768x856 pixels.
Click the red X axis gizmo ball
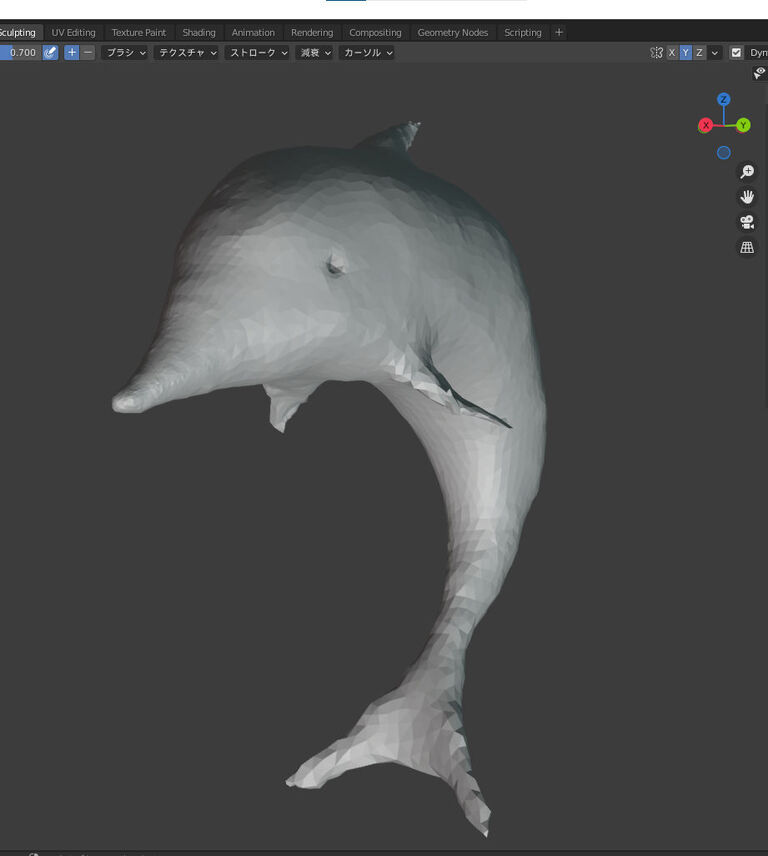[706, 125]
